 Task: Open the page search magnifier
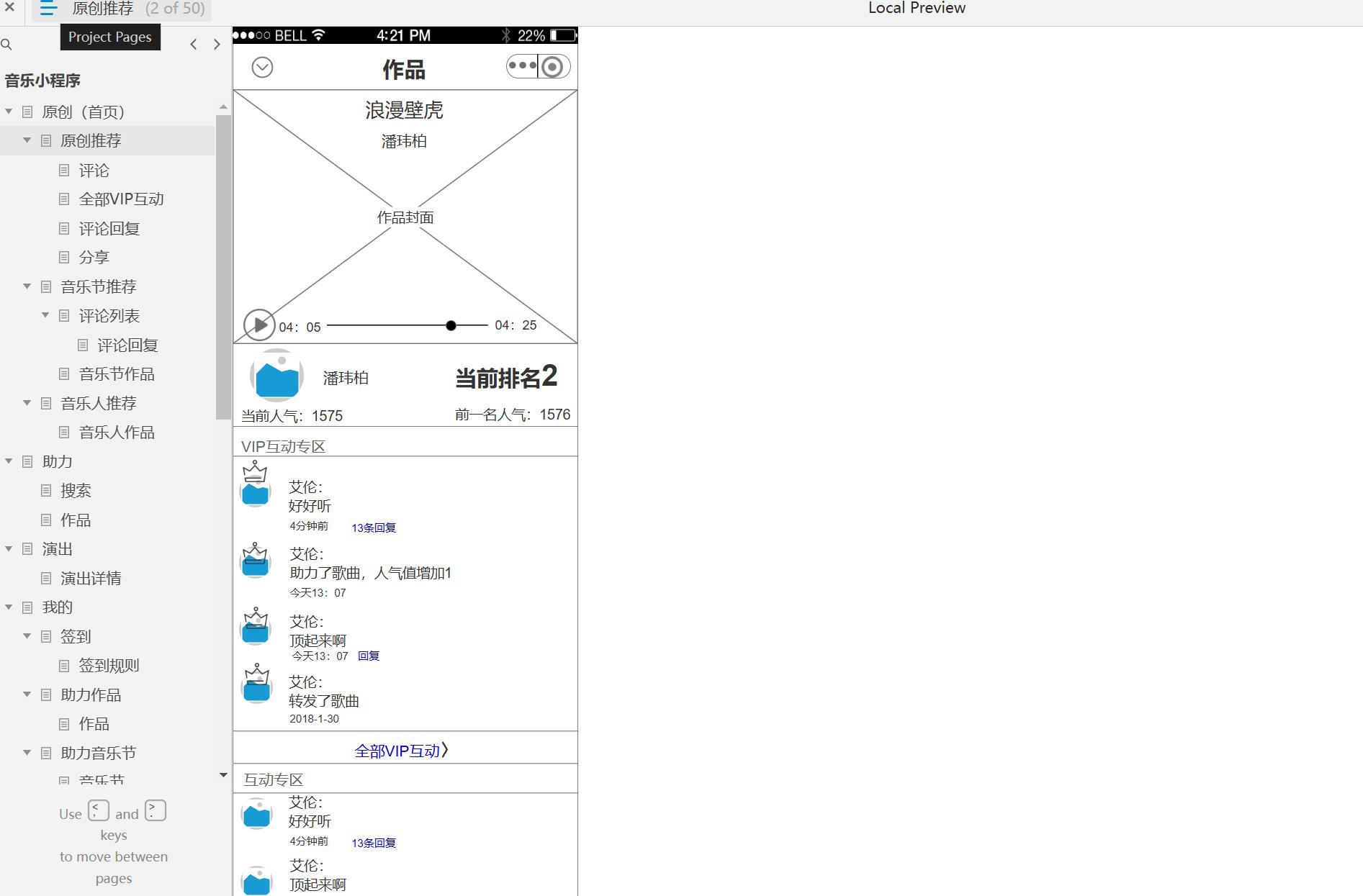coord(6,45)
